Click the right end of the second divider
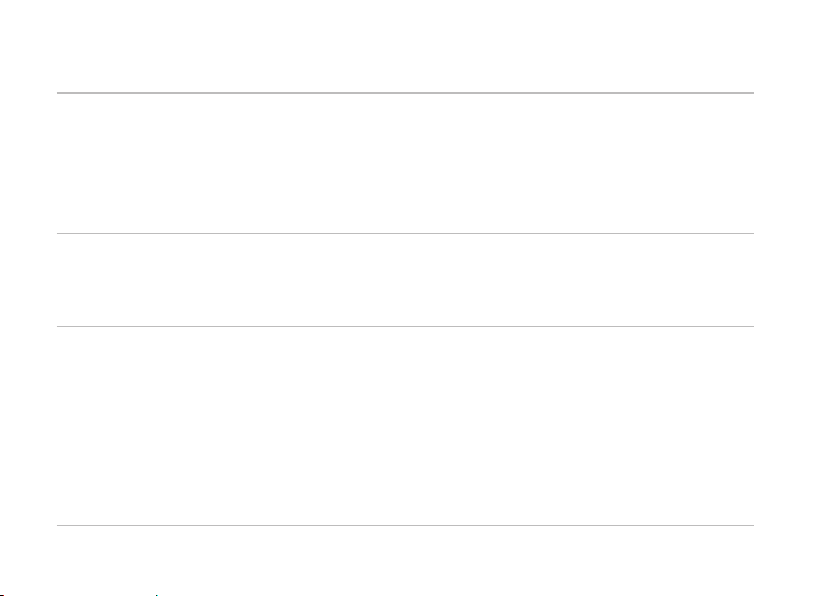 [x=753, y=233]
